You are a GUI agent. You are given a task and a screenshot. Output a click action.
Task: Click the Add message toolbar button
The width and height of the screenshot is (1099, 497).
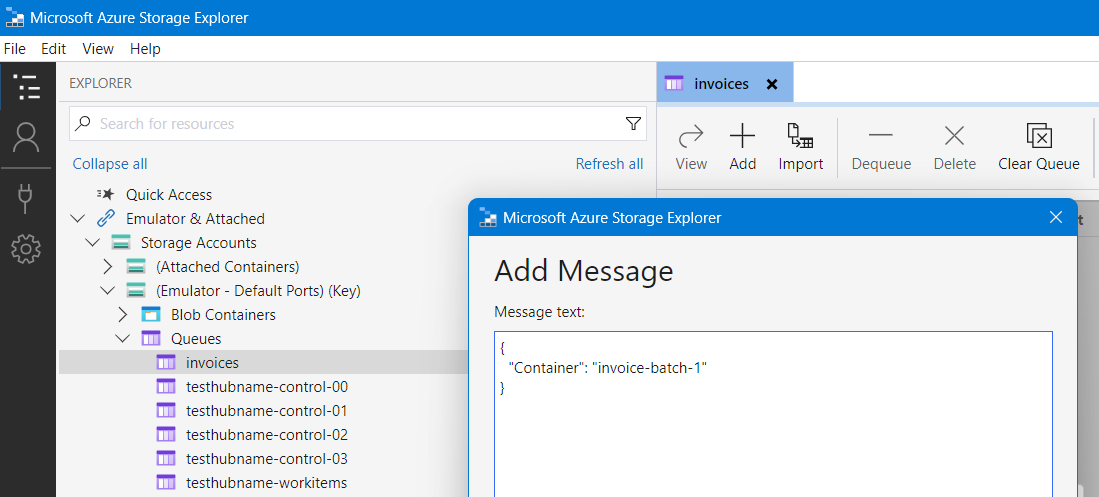[742, 147]
